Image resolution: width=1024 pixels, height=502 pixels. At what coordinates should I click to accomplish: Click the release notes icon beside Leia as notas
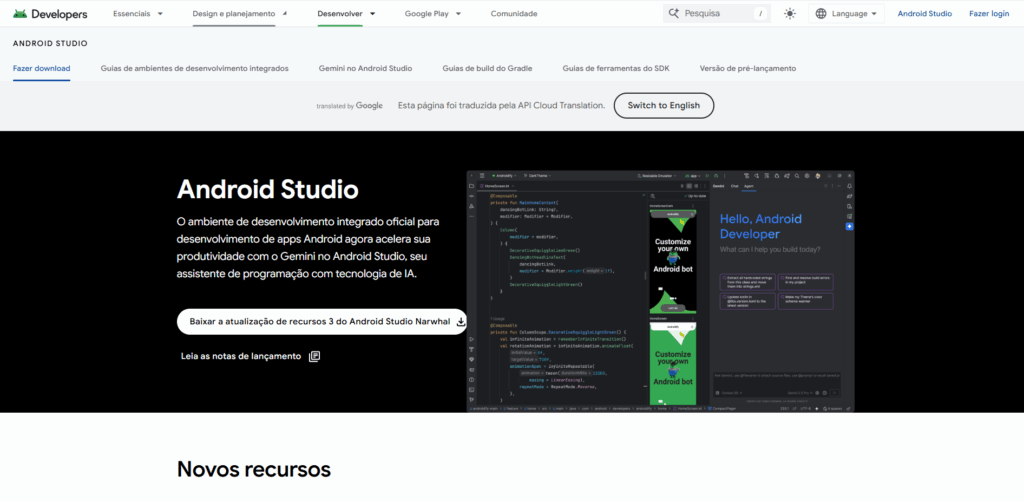[x=314, y=356]
